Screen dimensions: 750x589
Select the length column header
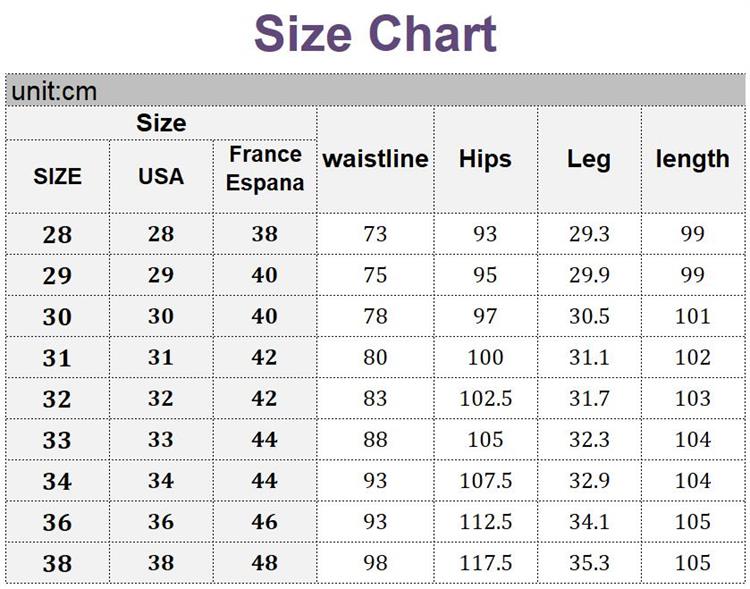pyautogui.click(x=693, y=159)
